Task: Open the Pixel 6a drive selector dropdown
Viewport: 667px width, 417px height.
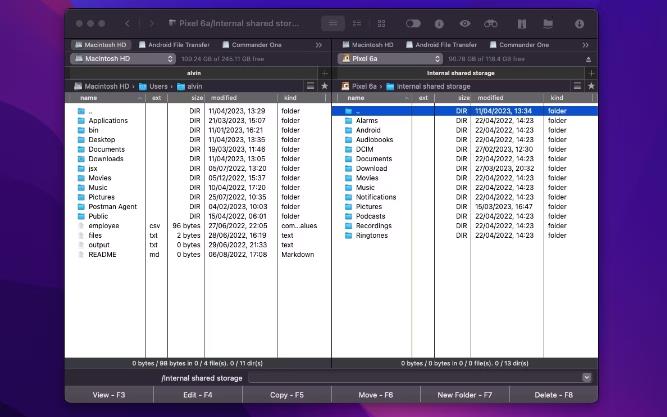Action: 390,59
